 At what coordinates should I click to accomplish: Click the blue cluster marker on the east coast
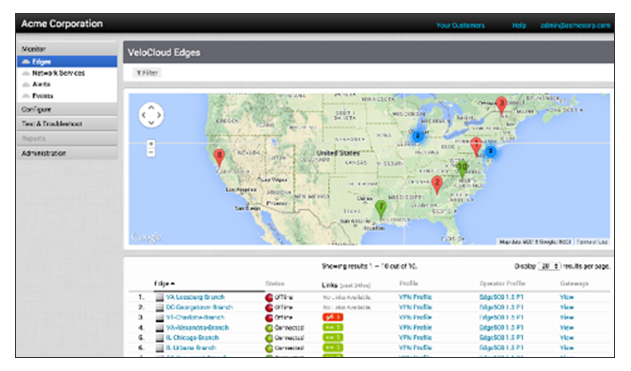(490, 151)
